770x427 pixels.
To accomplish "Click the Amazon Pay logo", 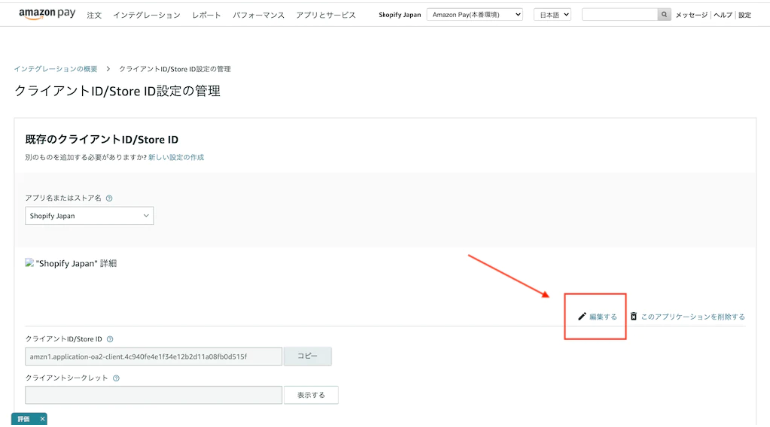I will [x=47, y=14].
